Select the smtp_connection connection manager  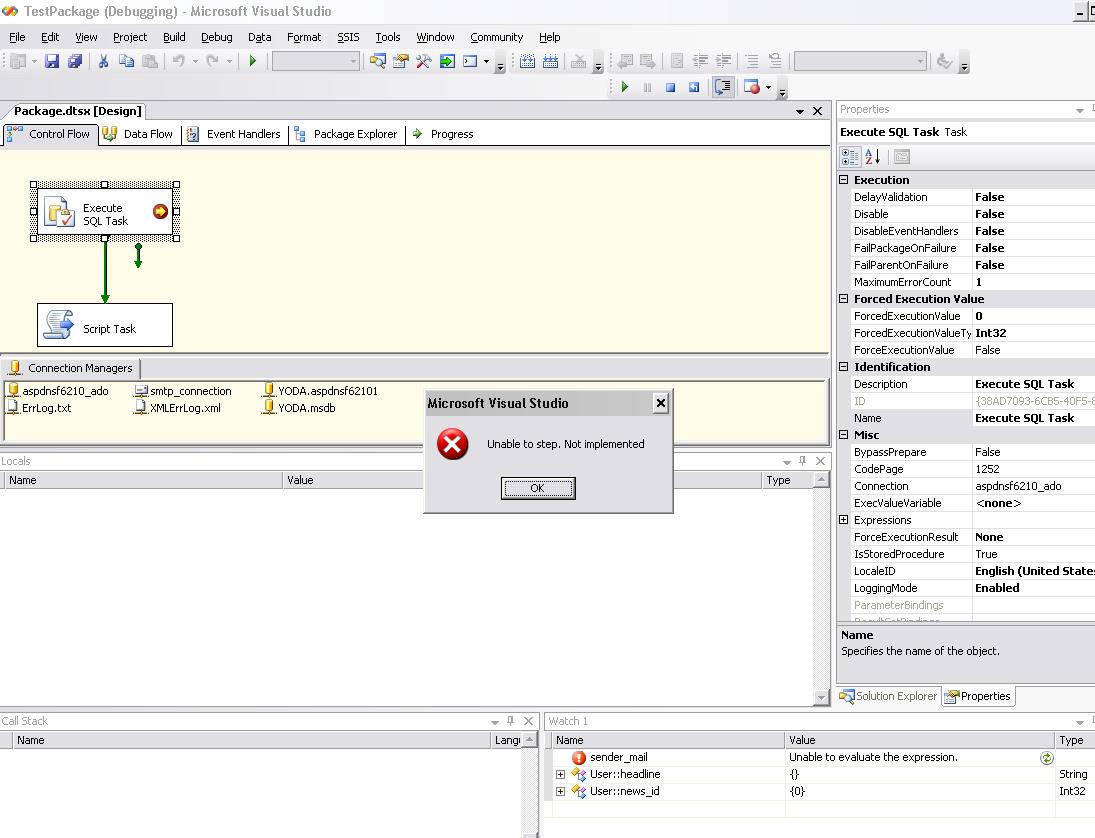(x=190, y=391)
